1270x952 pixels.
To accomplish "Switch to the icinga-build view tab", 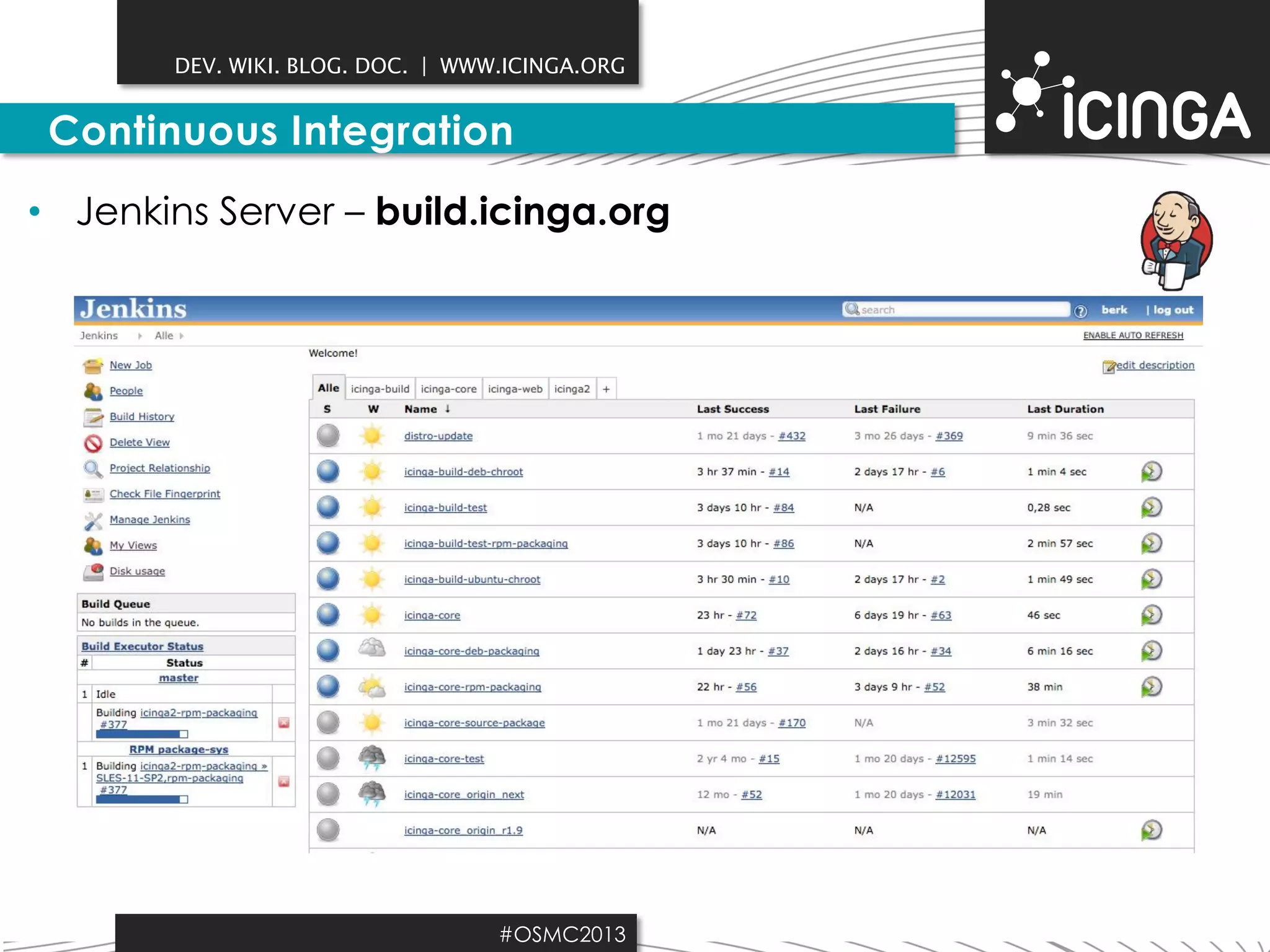I will (x=380, y=389).
